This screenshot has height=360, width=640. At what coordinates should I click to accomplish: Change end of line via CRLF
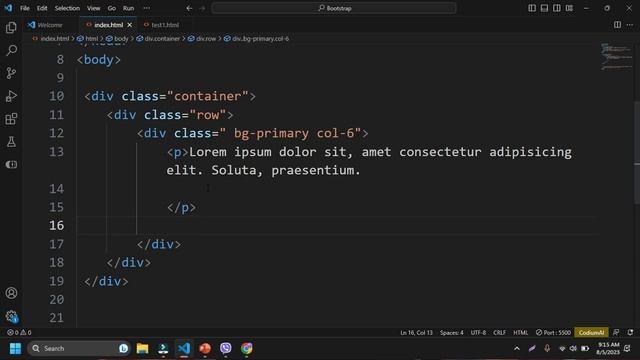coord(499,333)
